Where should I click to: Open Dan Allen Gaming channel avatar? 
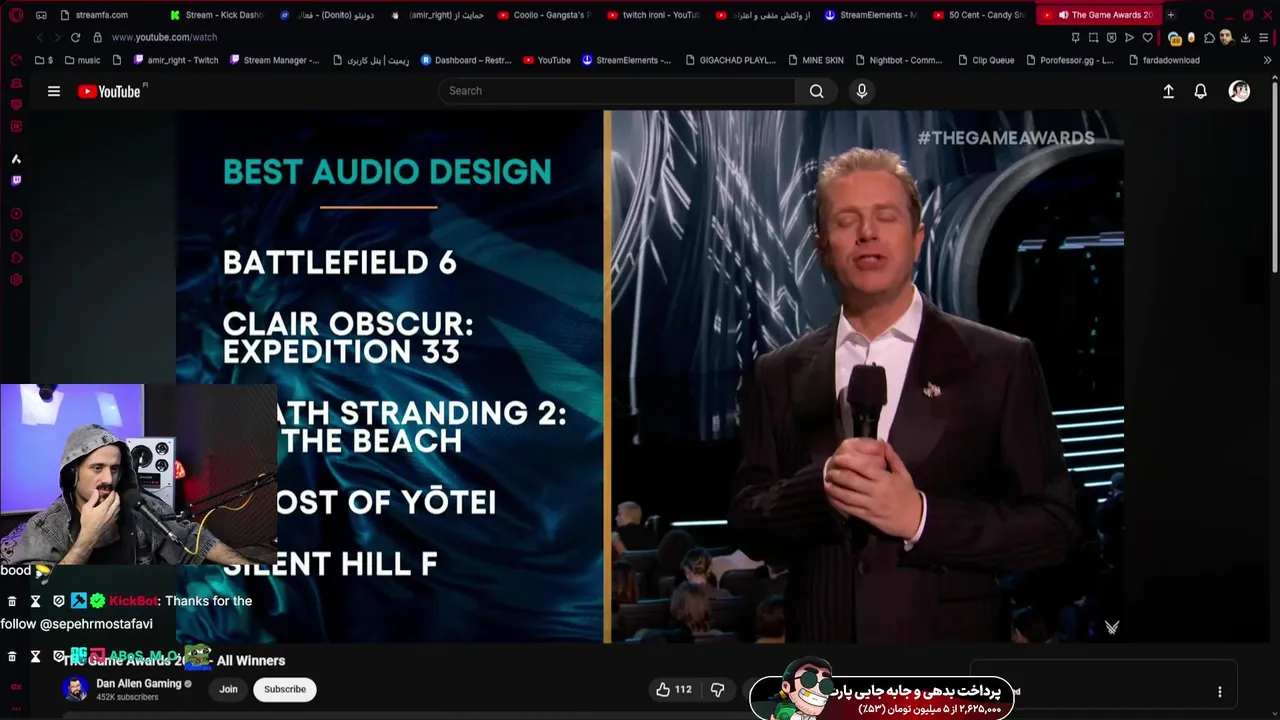(75, 689)
